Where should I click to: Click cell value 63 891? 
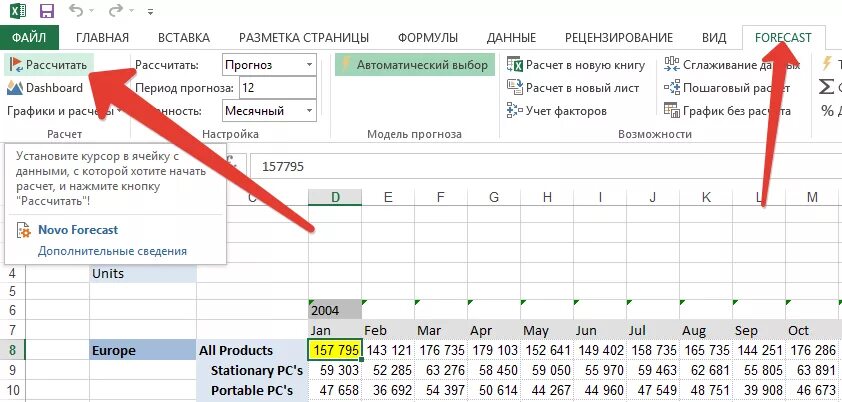[x=812, y=370]
